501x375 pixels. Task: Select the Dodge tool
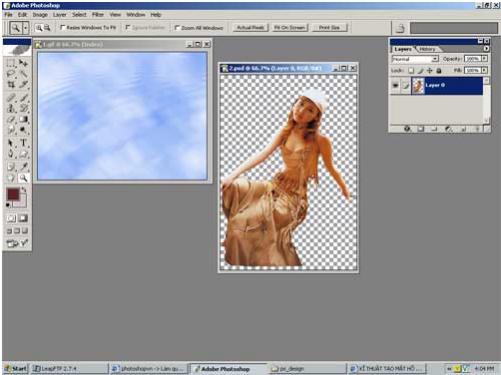coord(23,130)
